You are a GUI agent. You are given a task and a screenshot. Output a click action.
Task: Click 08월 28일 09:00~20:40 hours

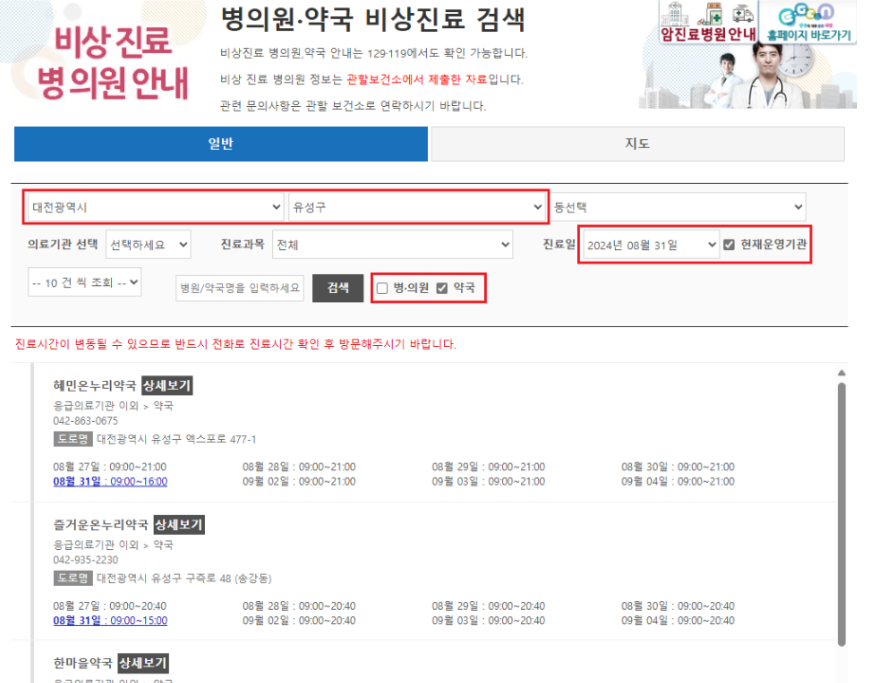[299, 606]
